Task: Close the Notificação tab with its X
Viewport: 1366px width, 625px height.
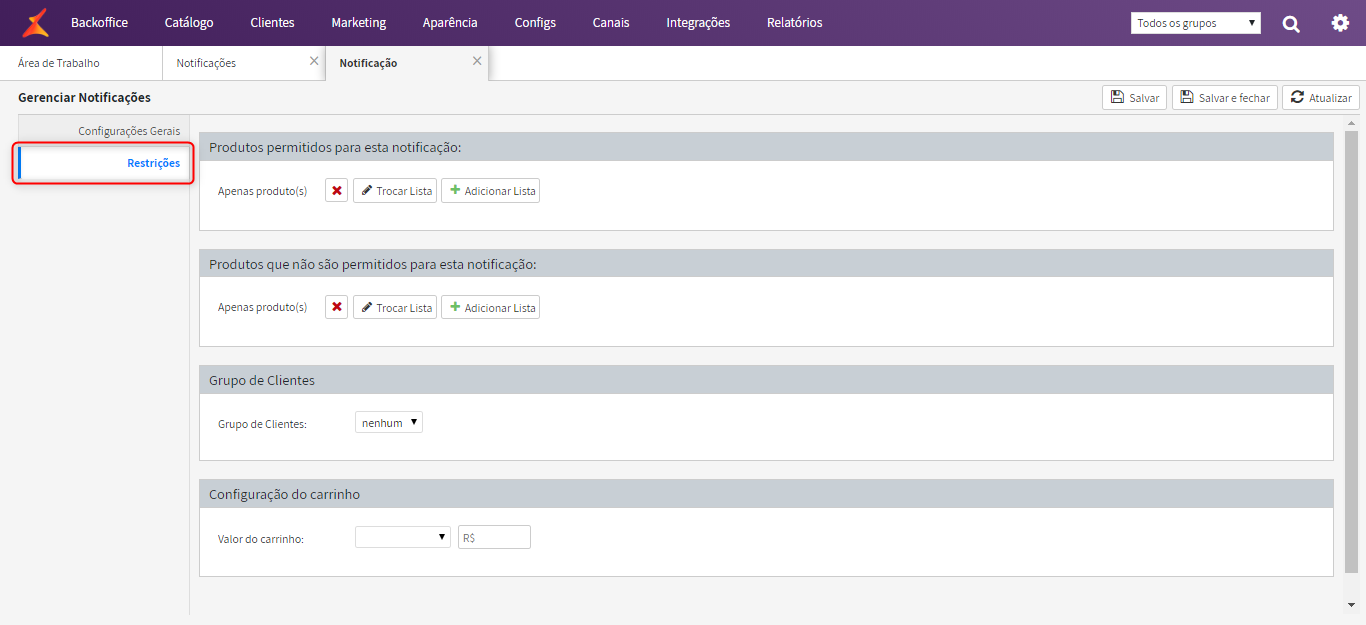Action: [x=477, y=61]
